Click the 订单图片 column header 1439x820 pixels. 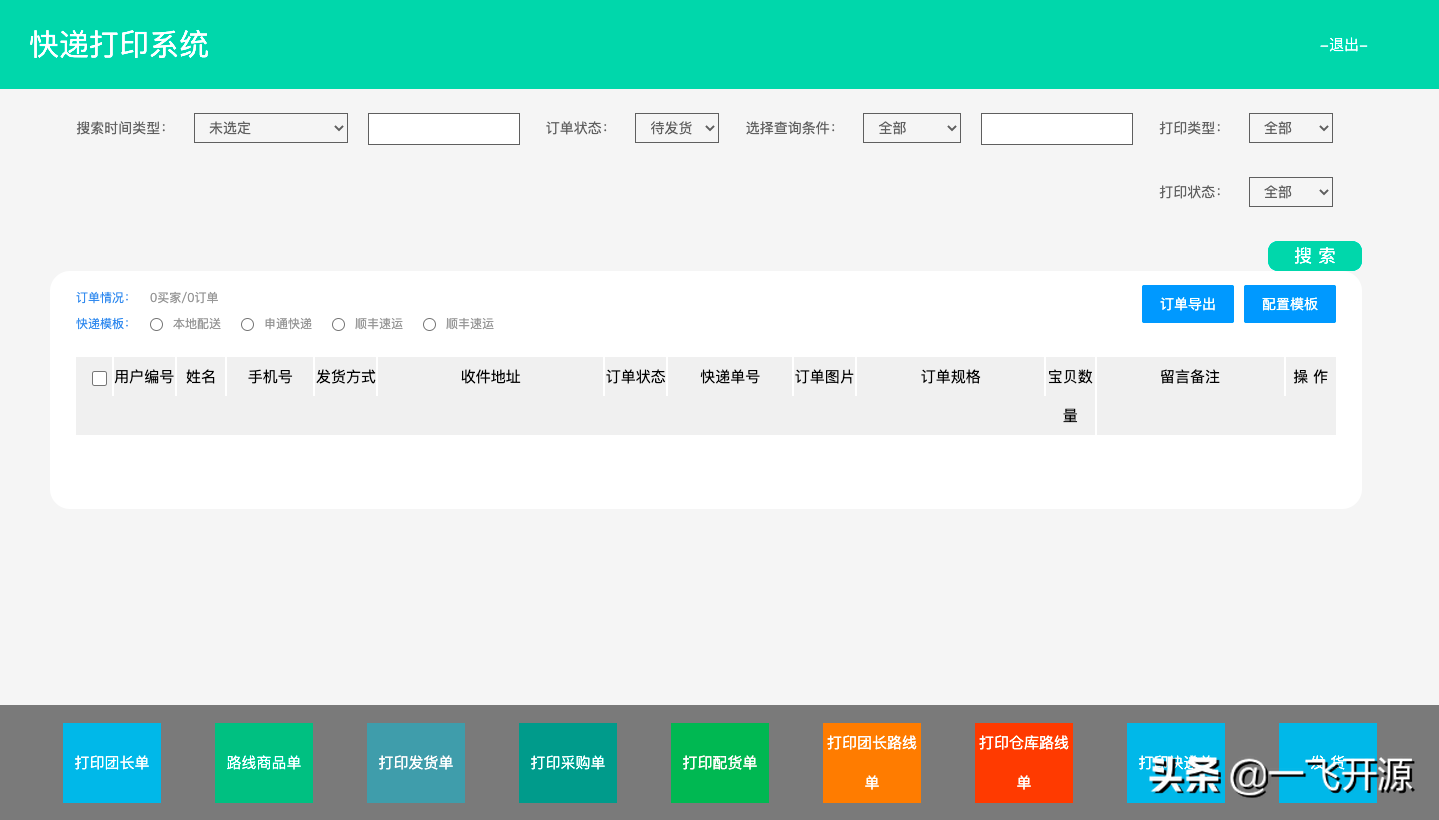[825, 377]
